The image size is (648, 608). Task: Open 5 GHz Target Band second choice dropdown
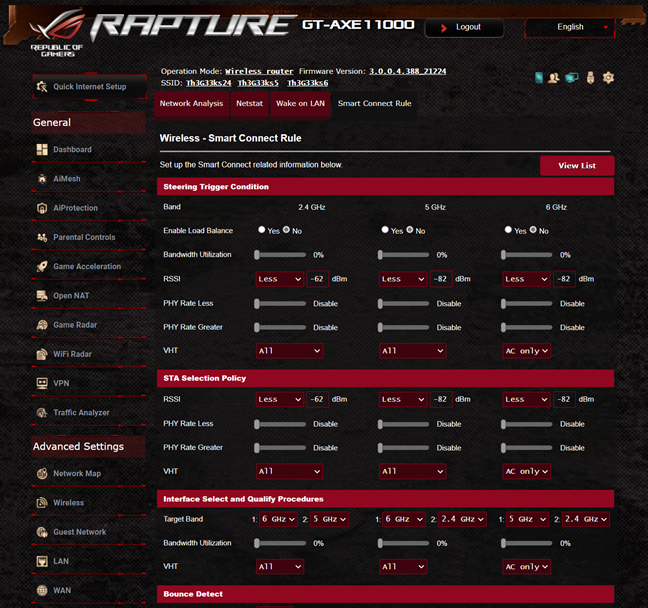point(462,519)
